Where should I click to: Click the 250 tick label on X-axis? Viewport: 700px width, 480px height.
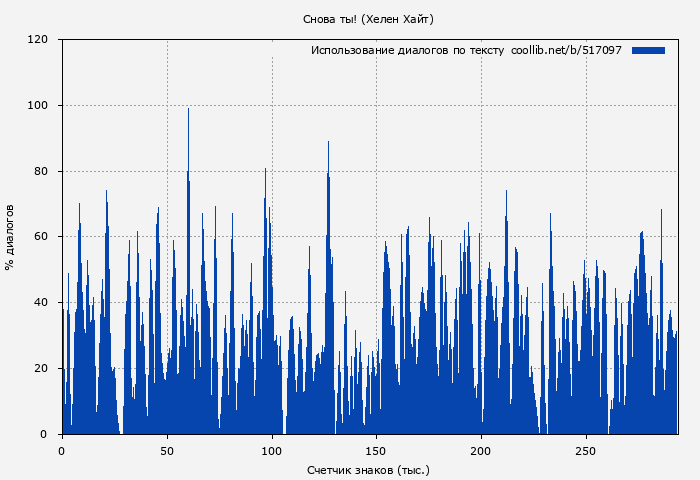point(586,450)
